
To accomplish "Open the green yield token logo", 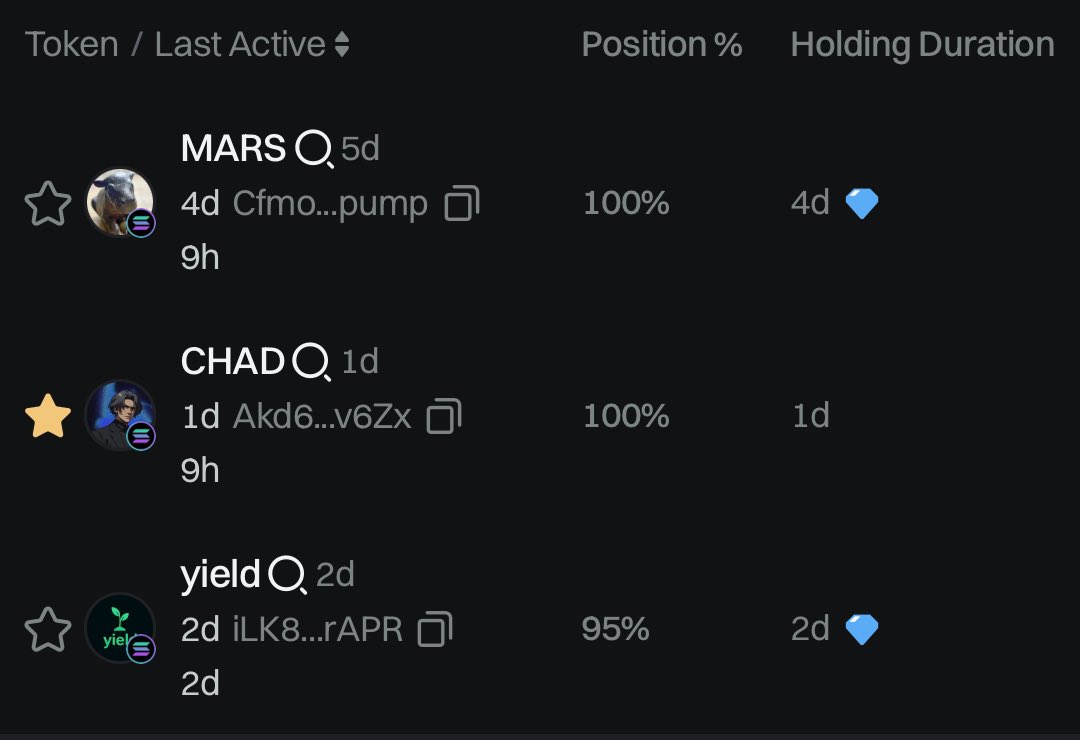I will 120,628.
